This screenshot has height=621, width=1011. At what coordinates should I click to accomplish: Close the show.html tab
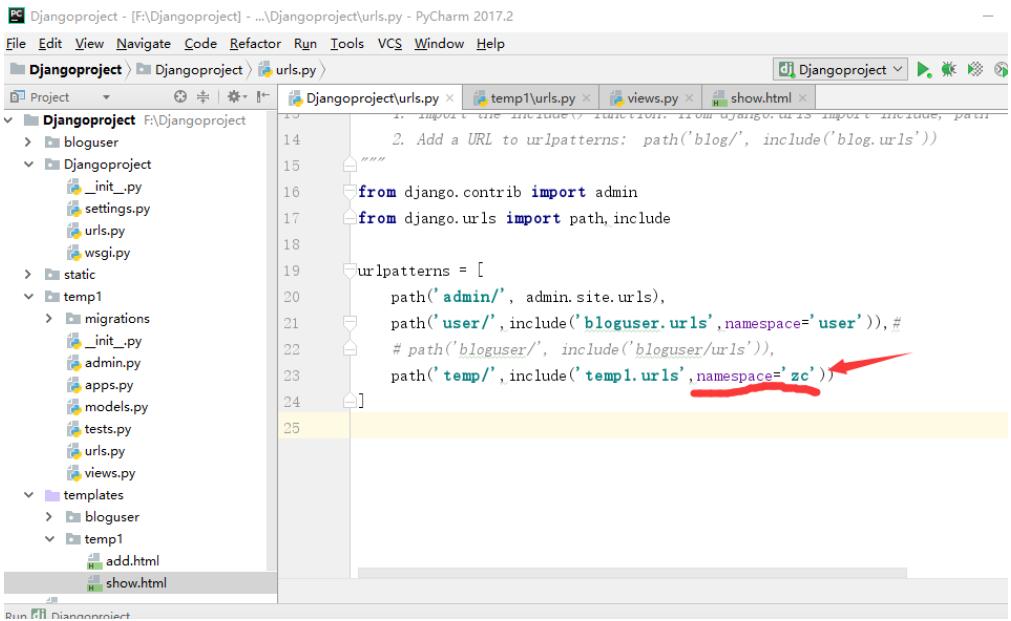pos(803,98)
